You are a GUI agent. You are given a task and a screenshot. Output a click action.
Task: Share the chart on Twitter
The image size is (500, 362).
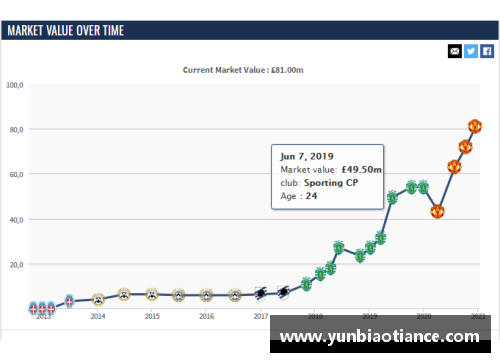(471, 51)
